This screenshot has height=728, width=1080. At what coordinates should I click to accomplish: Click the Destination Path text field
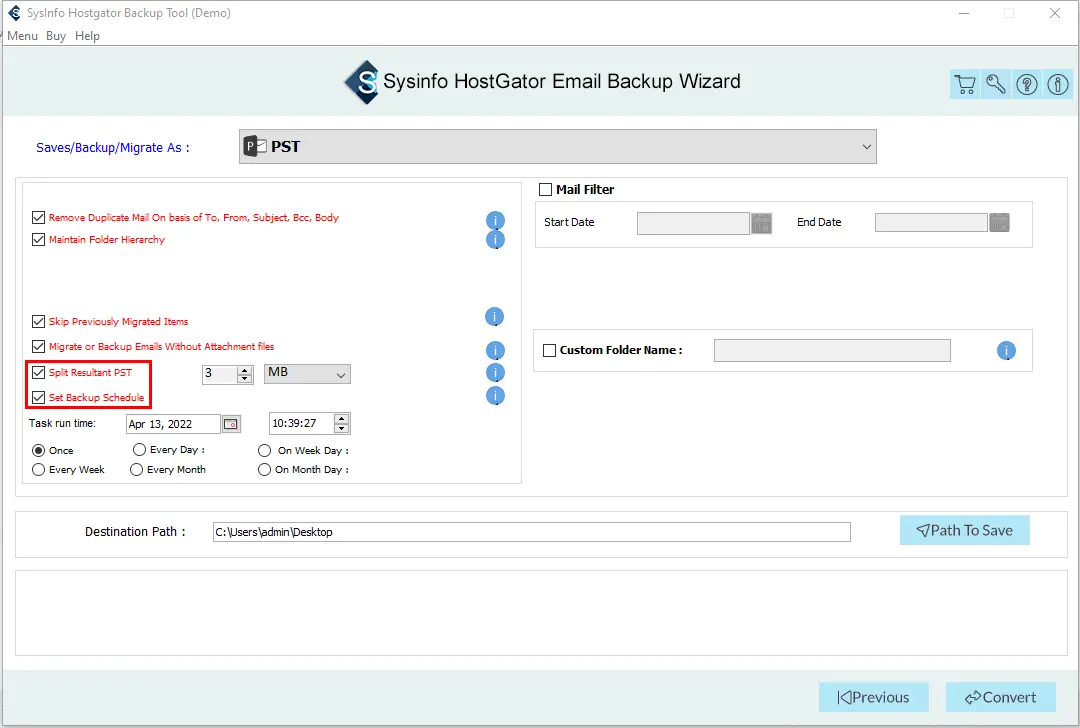531,532
